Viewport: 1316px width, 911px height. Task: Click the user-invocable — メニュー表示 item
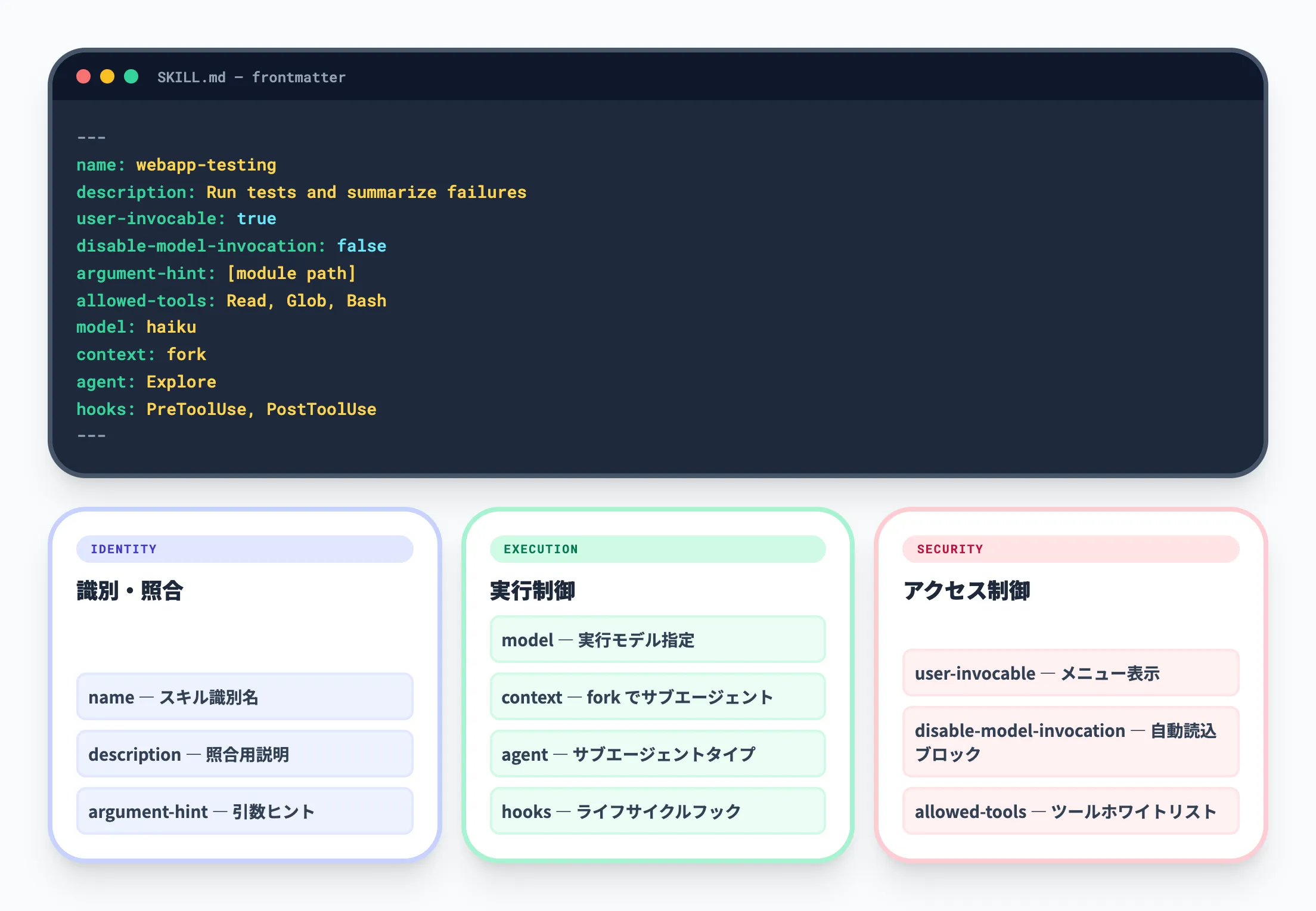(x=1070, y=673)
